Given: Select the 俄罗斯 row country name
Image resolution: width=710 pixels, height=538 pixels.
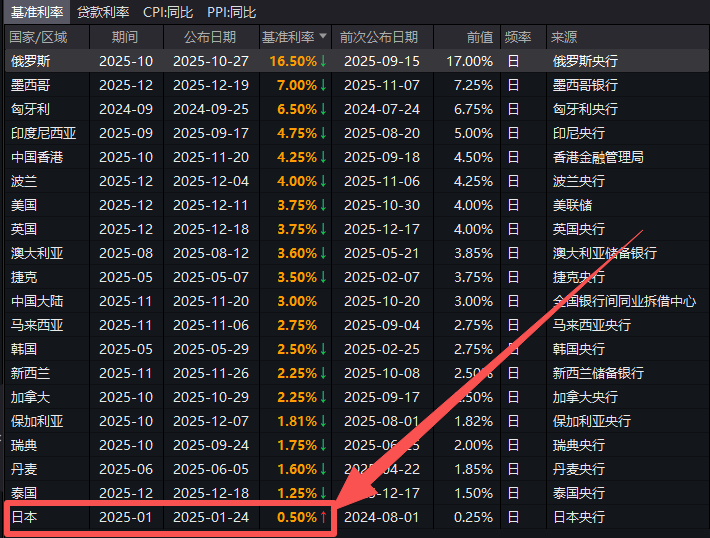Looking at the screenshot, I should click(x=30, y=61).
